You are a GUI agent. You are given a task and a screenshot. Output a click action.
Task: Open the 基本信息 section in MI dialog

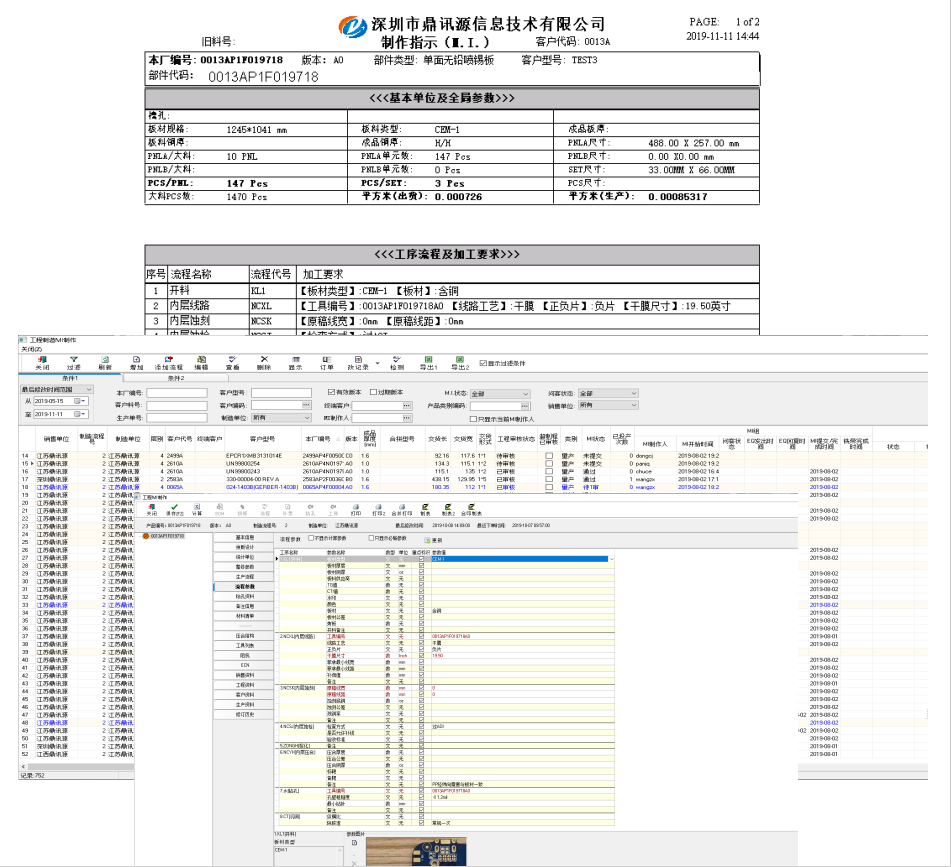point(245,538)
